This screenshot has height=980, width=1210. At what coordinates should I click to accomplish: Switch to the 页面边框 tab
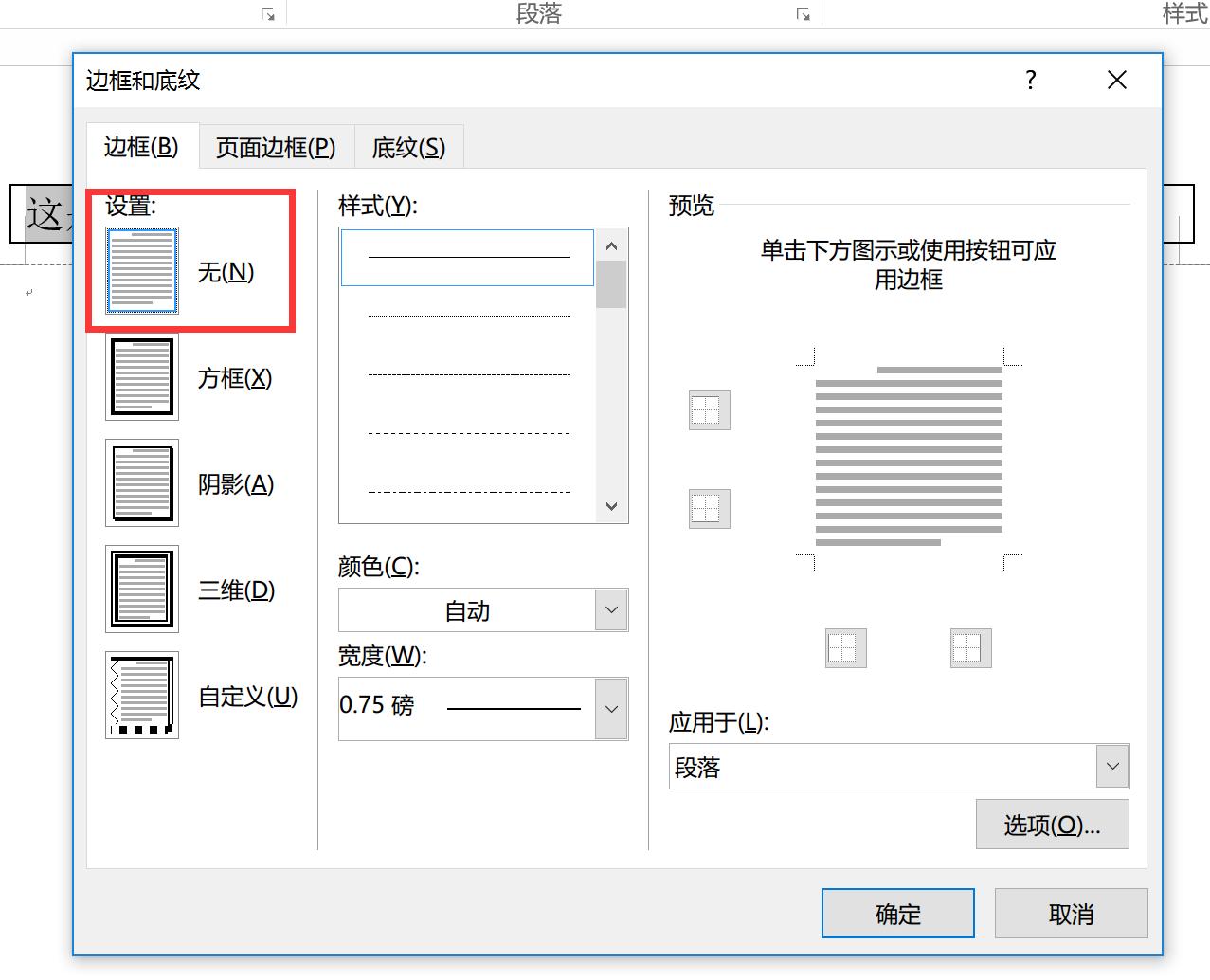point(275,147)
